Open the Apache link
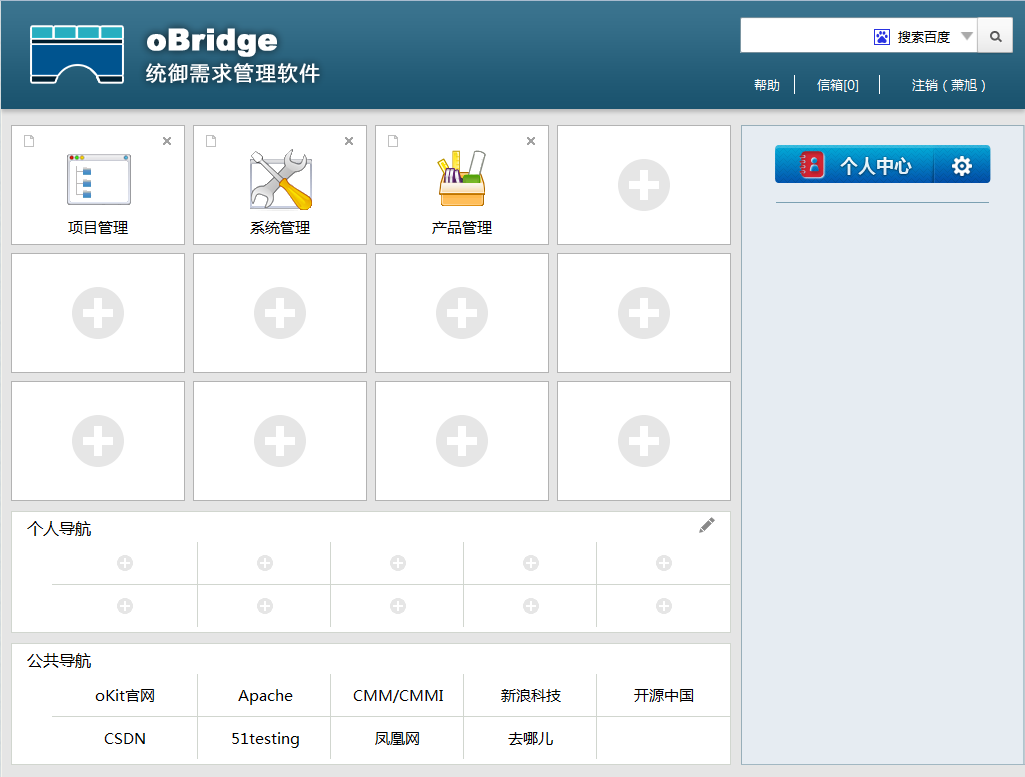 (265, 695)
